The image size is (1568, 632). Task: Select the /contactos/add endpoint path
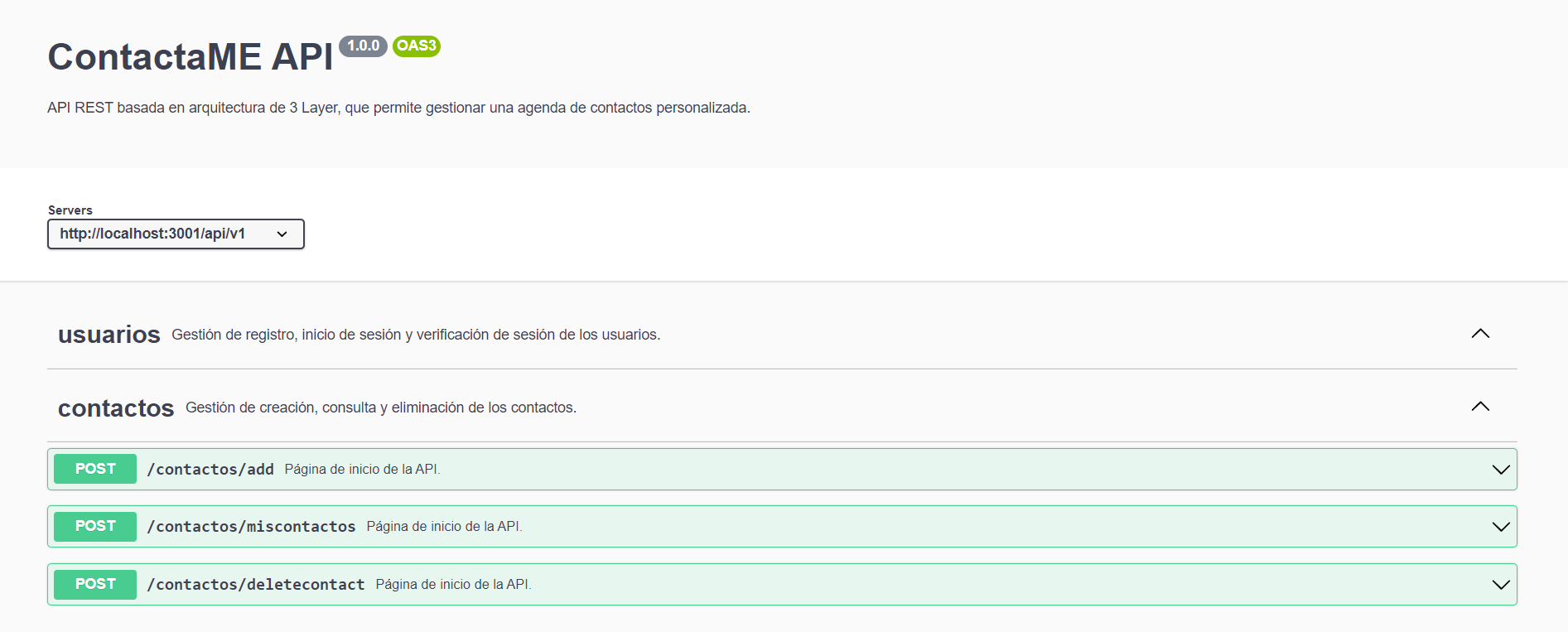pos(210,470)
